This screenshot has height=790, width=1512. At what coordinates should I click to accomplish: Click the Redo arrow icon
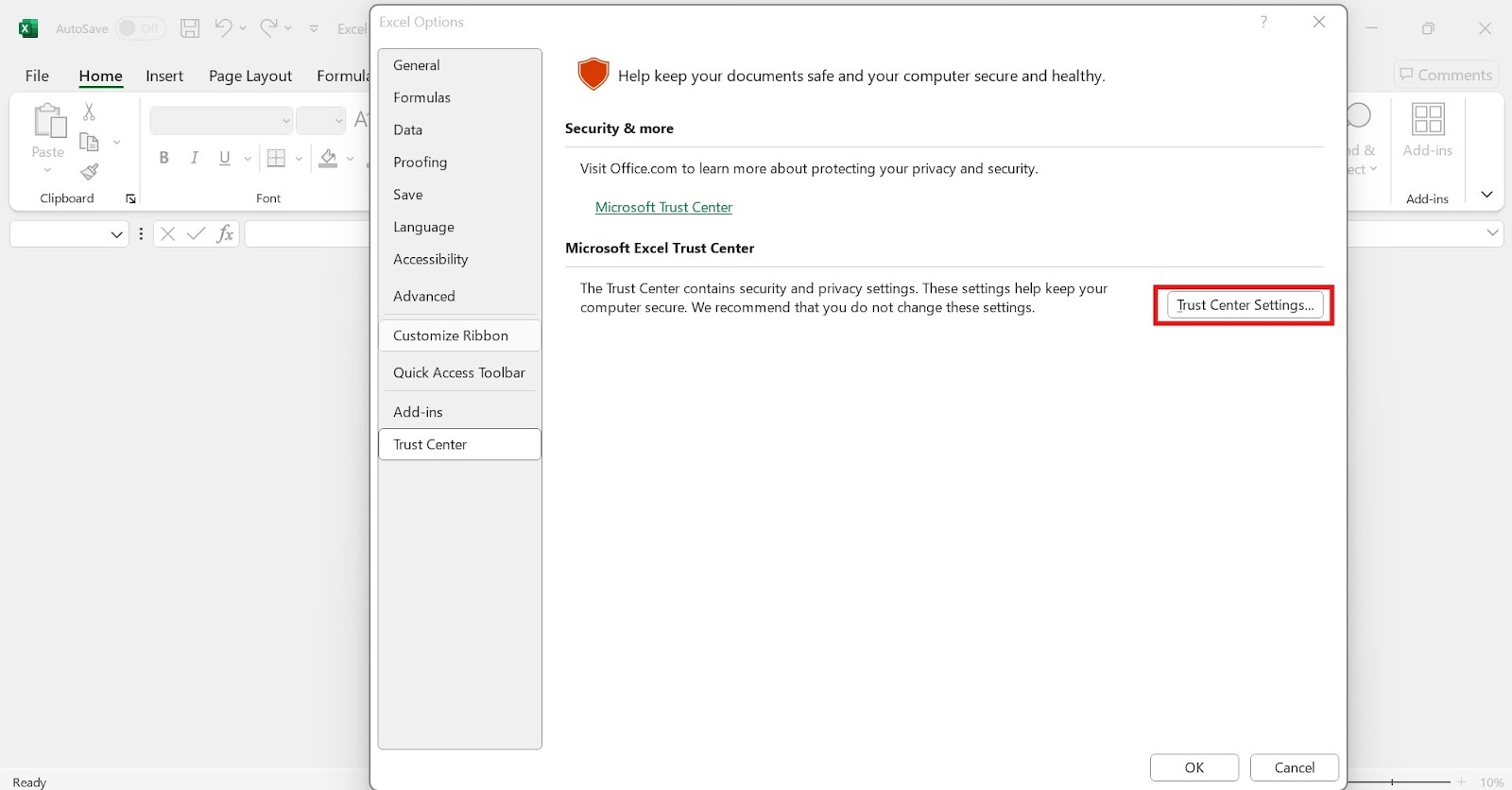(x=269, y=27)
